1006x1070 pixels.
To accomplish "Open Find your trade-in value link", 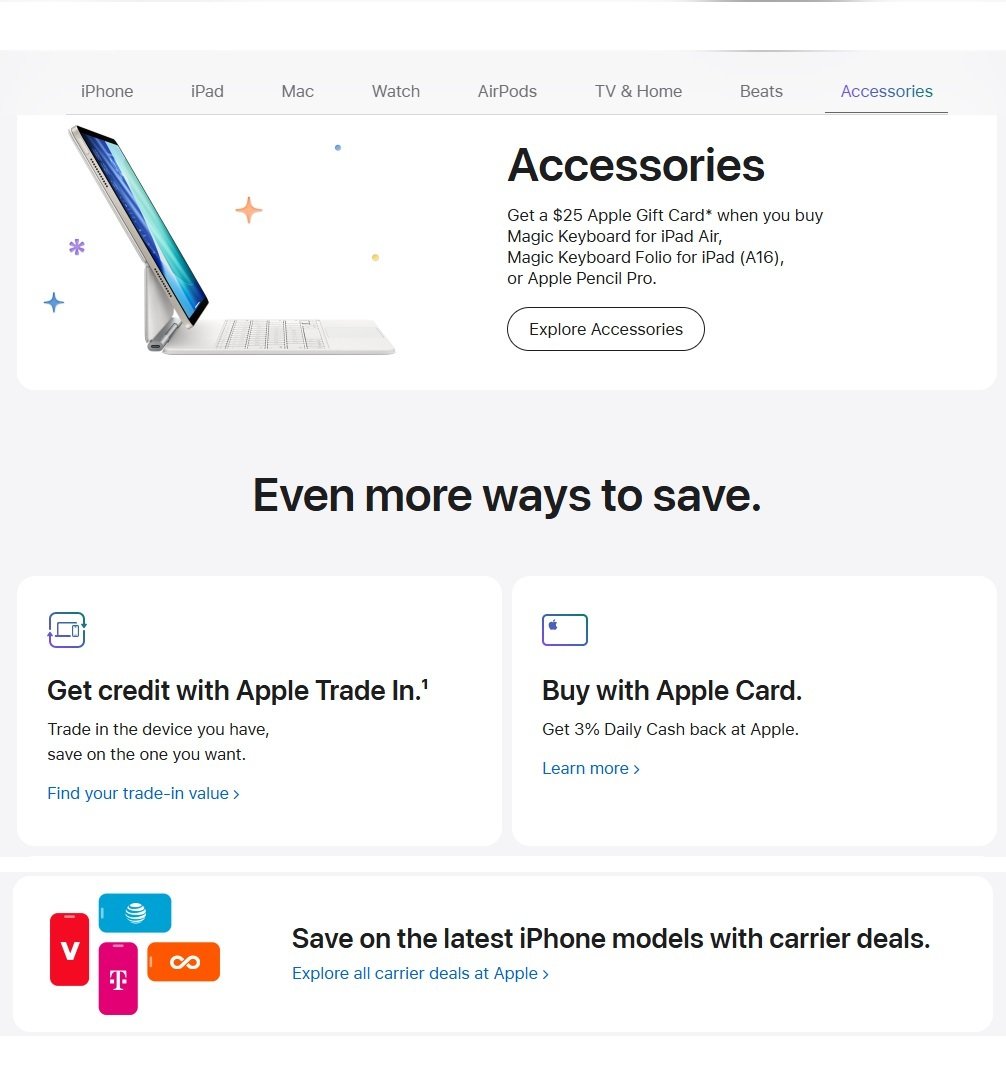I will point(143,794).
